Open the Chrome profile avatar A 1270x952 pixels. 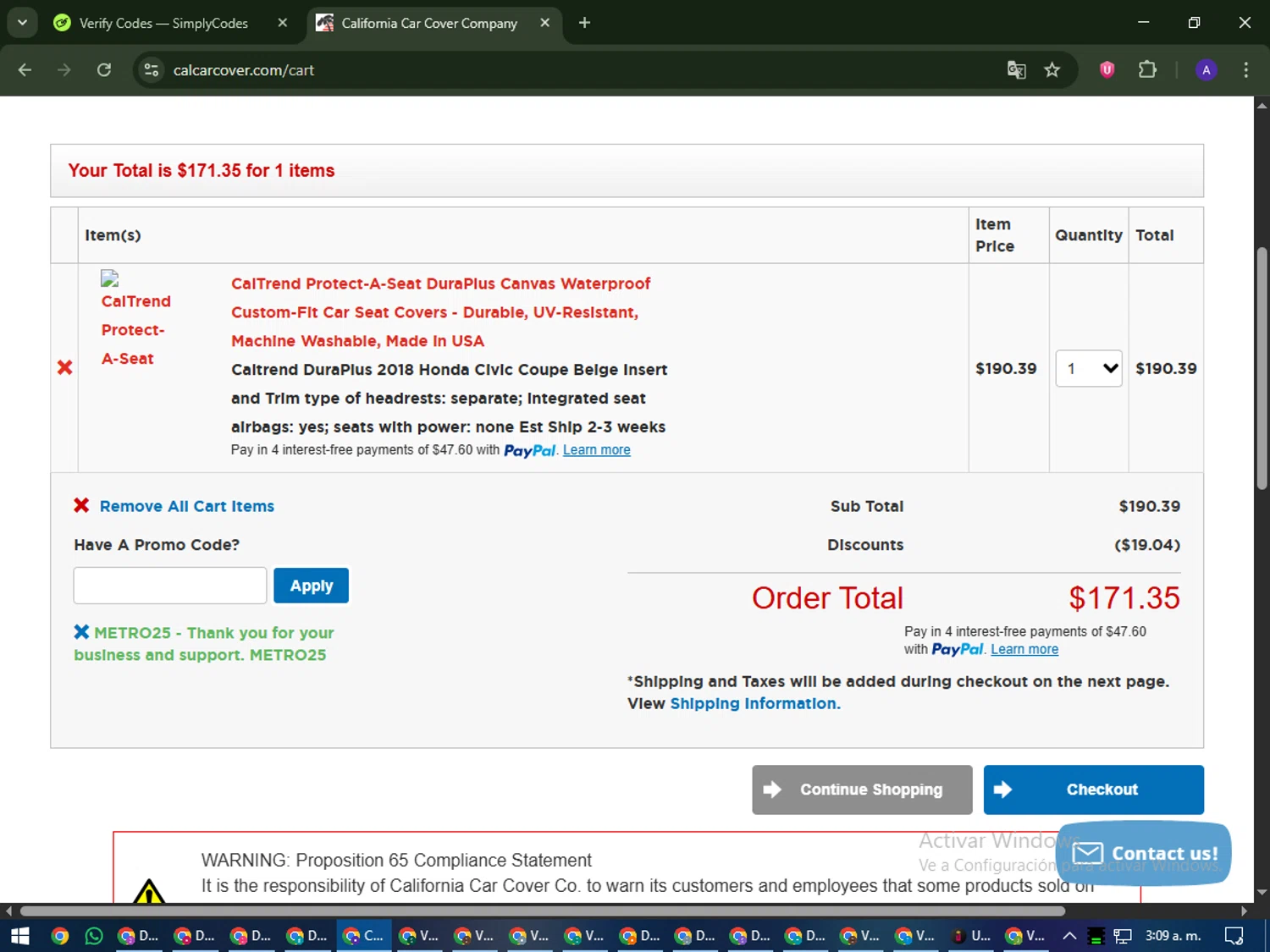[1206, 69]
